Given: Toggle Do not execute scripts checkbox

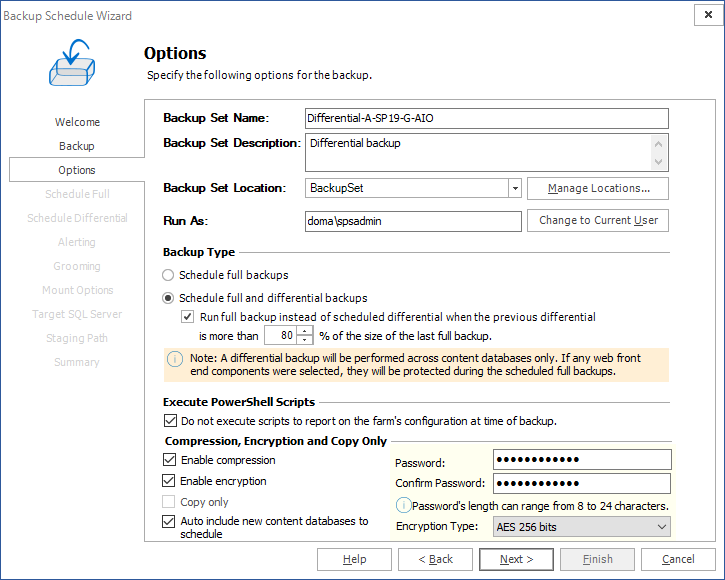Looking at the screenshot, I should click(170, 420).
